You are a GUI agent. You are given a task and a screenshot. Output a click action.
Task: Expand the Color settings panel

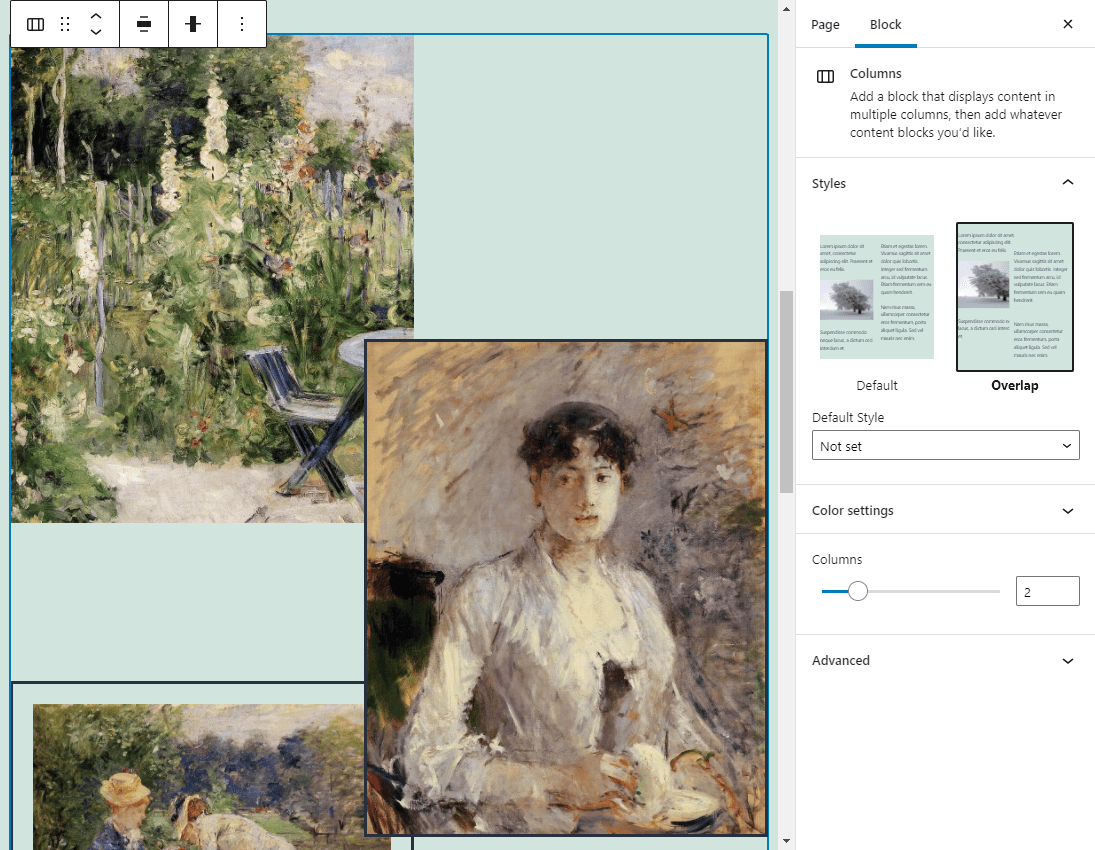pyautogui.click(x=1068, y=511)
